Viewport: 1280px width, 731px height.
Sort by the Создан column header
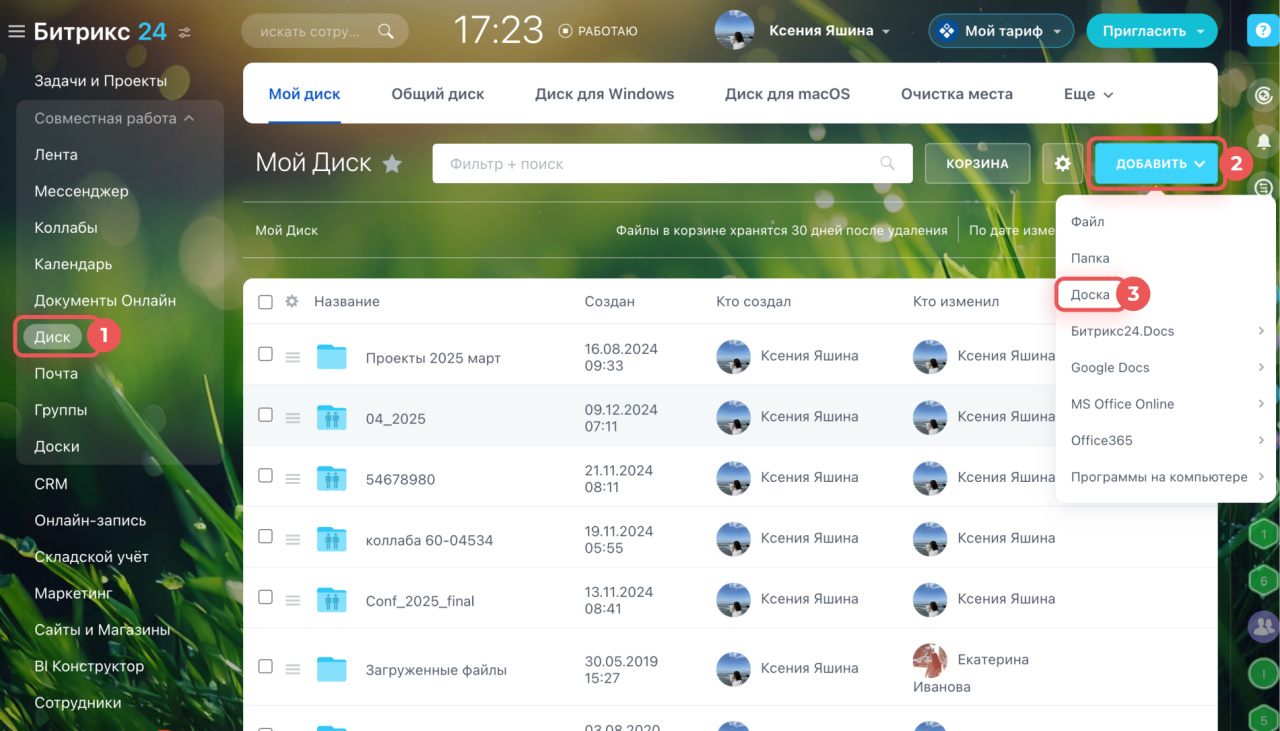click(609, 301)
